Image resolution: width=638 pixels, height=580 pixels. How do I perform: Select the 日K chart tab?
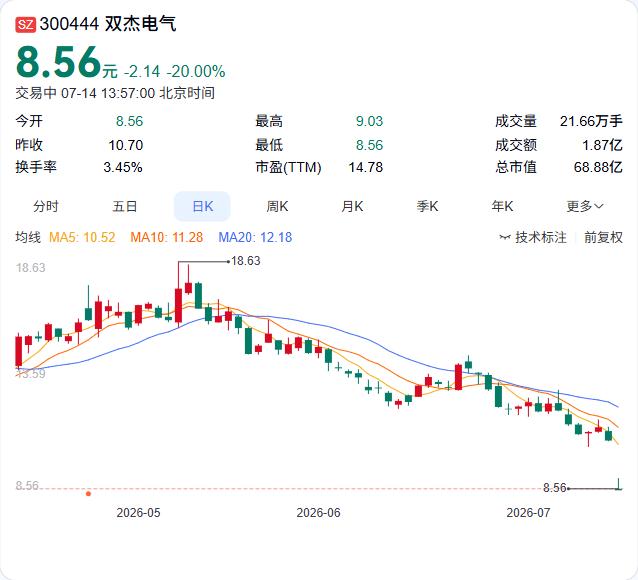202,206
